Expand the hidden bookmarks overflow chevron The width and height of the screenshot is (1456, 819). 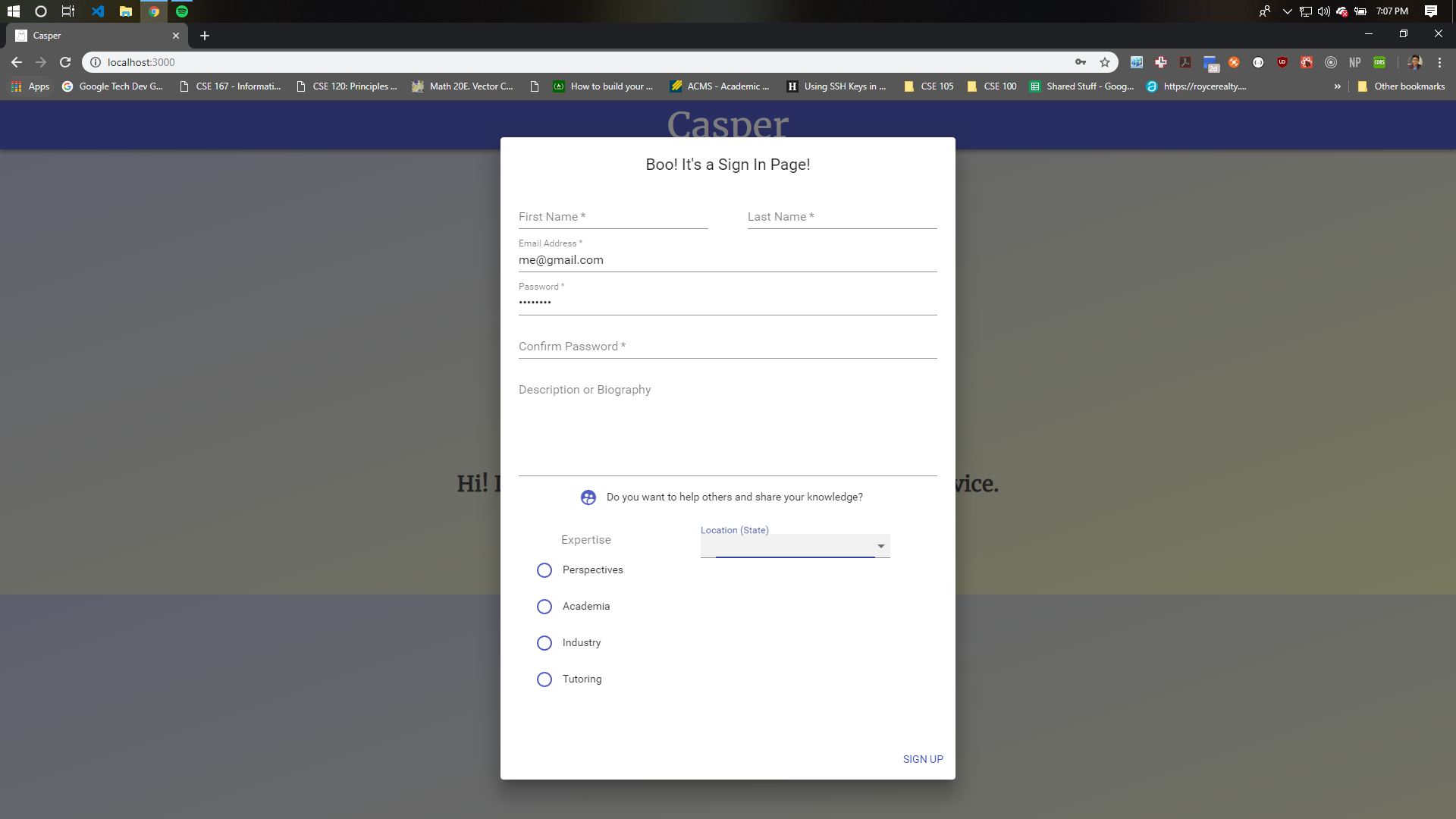click(1337, 86)
